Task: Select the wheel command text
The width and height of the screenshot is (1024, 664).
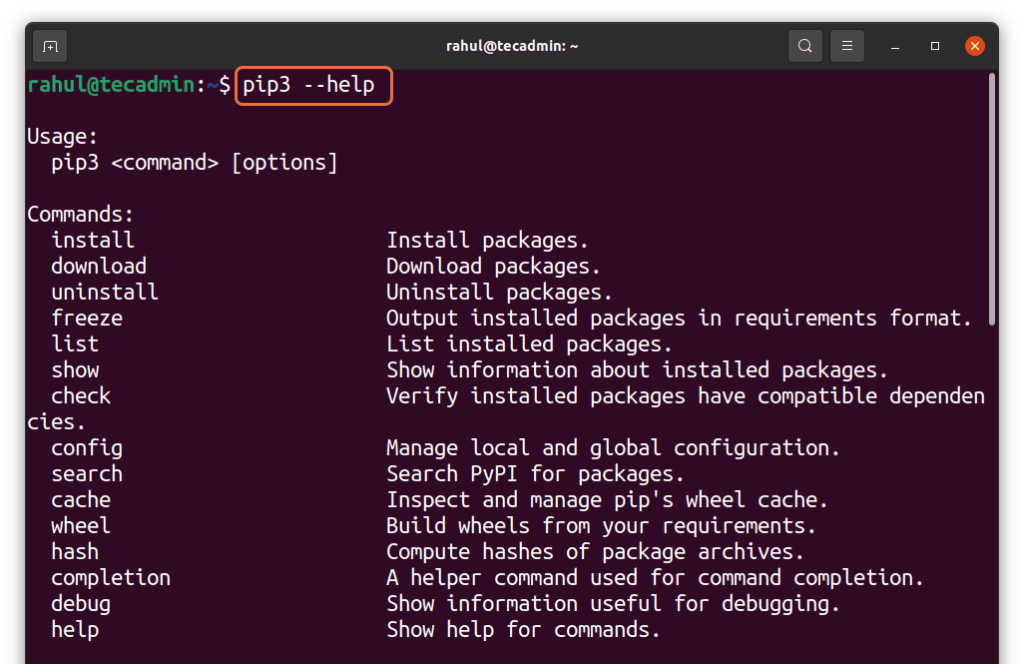Action: click(80, 525)
